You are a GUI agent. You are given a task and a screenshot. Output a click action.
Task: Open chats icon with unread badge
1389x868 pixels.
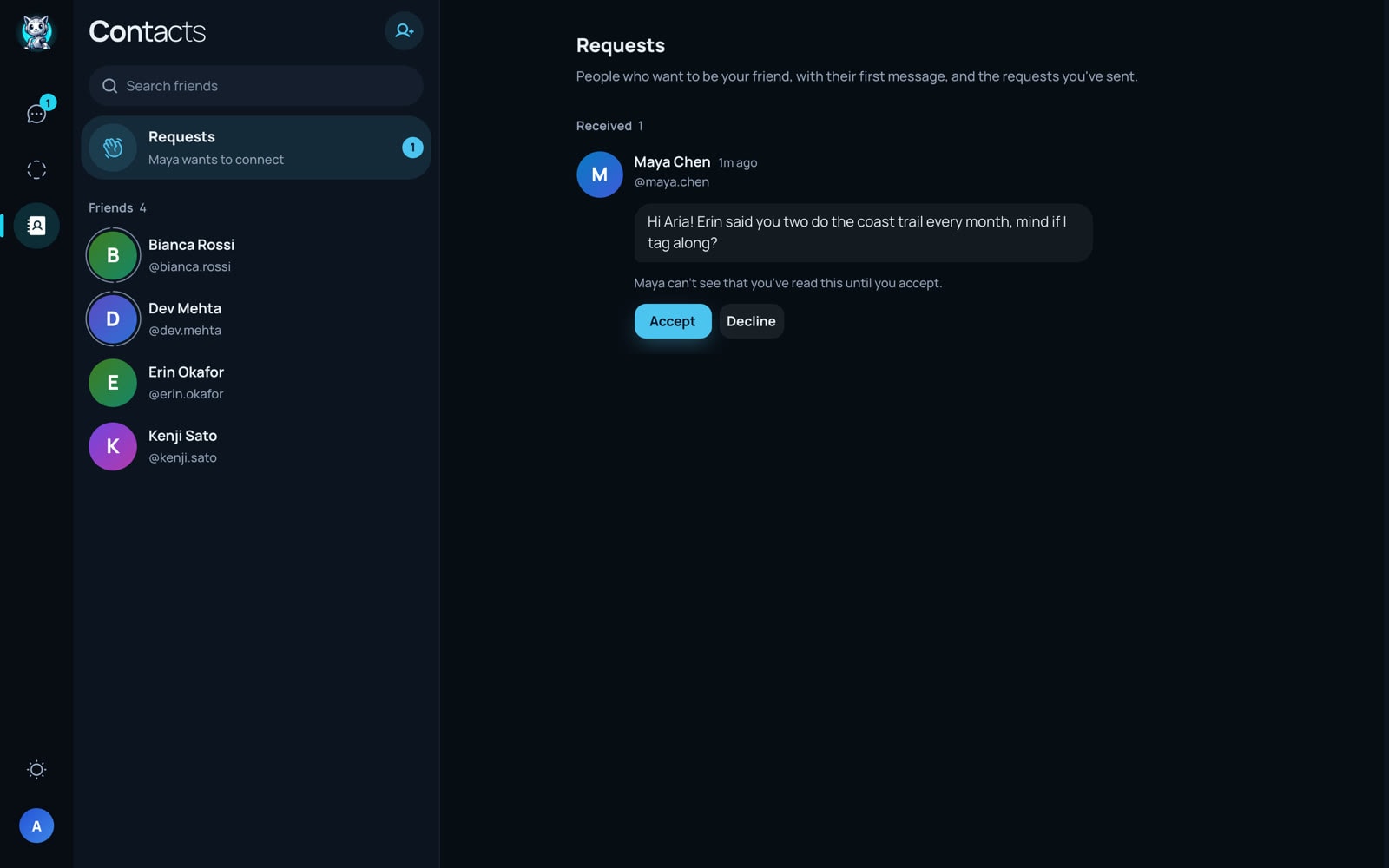(x=36, y=114)
